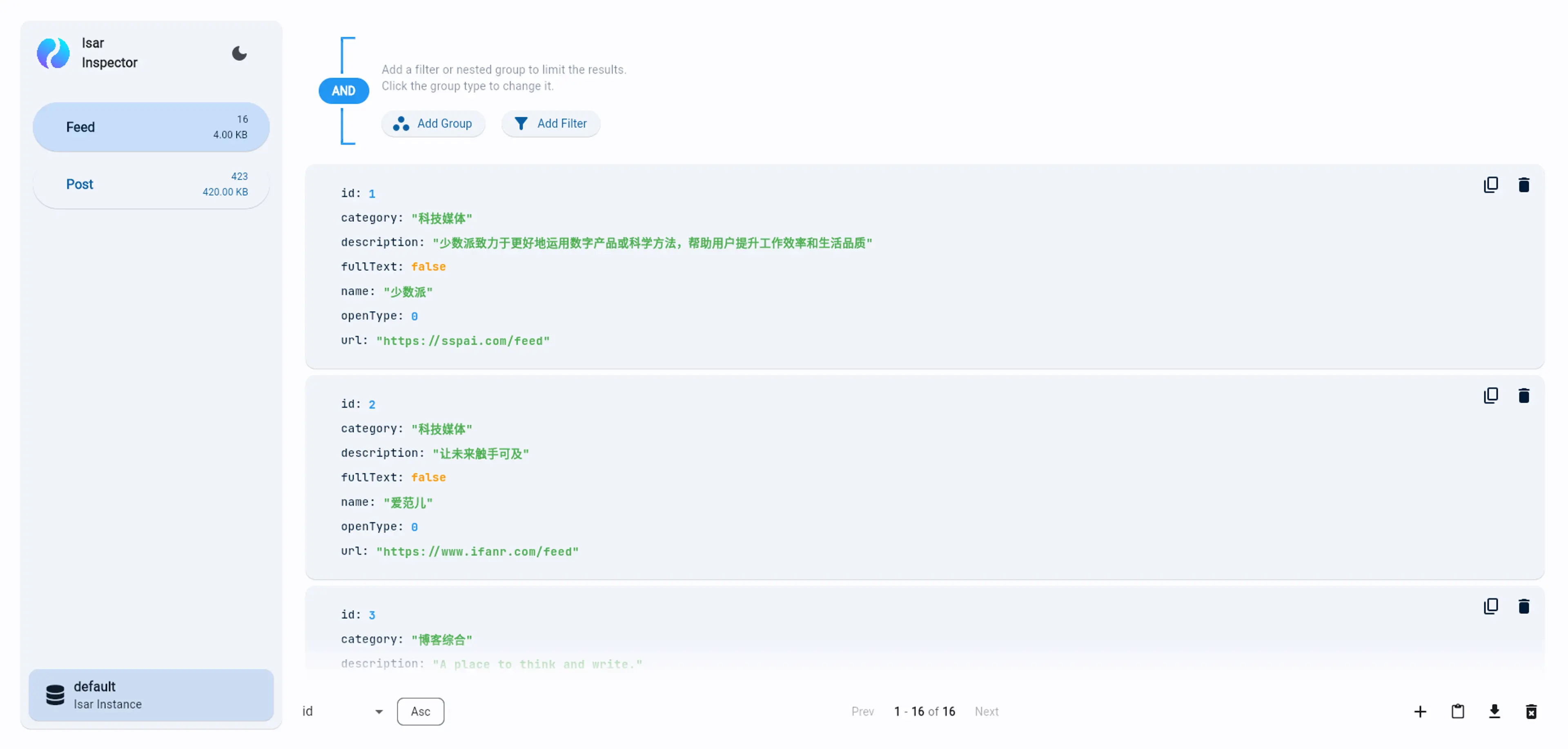Click Add Filter button
The width and height of the screenshot is (1568, 749).
point(550,124)
